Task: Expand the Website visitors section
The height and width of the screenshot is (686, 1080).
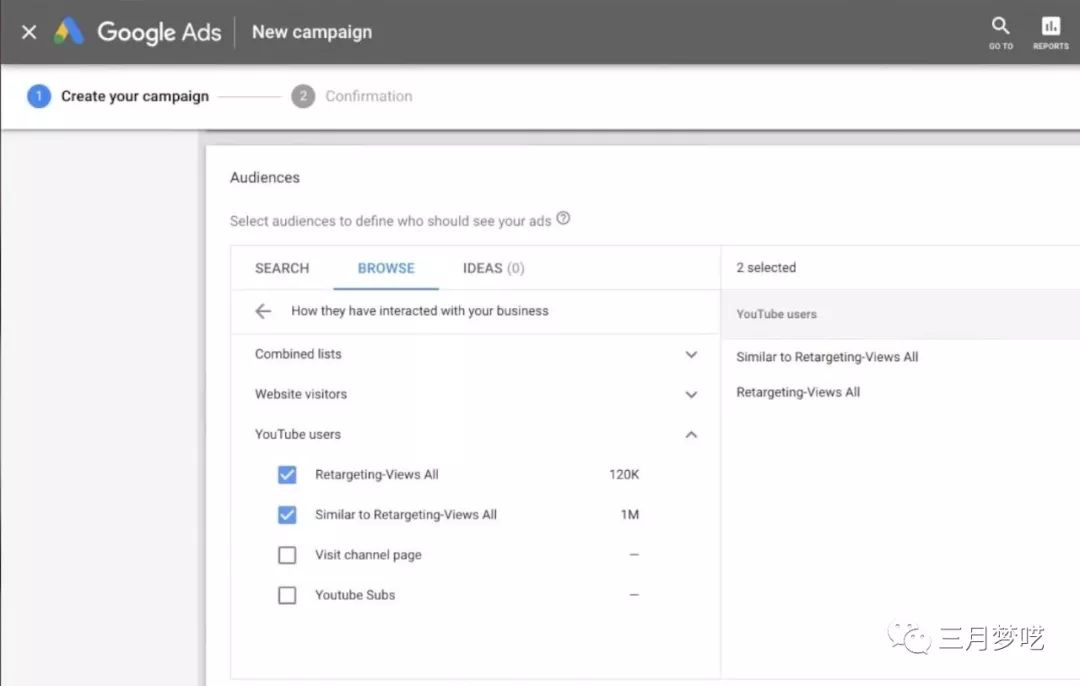Action: click(691, 395)
